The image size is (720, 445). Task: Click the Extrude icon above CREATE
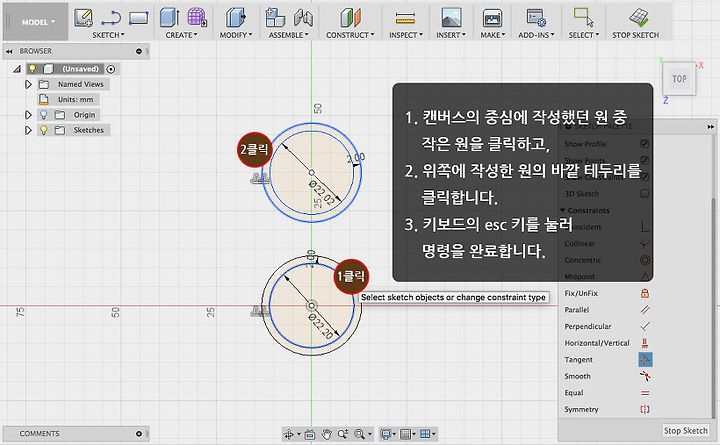[169, 18]
